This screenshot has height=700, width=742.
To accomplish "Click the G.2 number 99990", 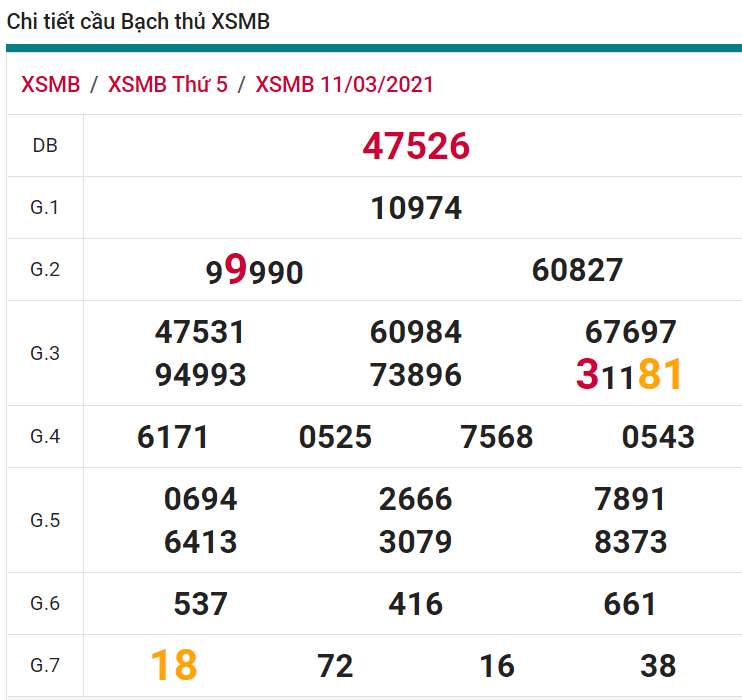I will (x=254, y=270).
